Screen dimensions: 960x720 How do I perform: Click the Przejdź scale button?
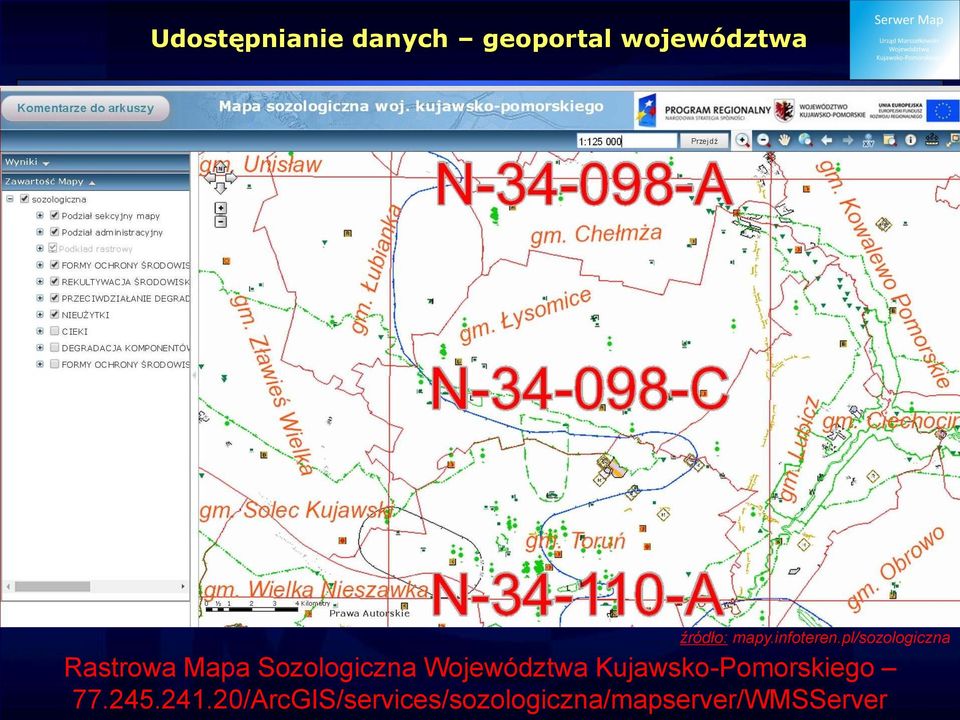tap(704, 141)
